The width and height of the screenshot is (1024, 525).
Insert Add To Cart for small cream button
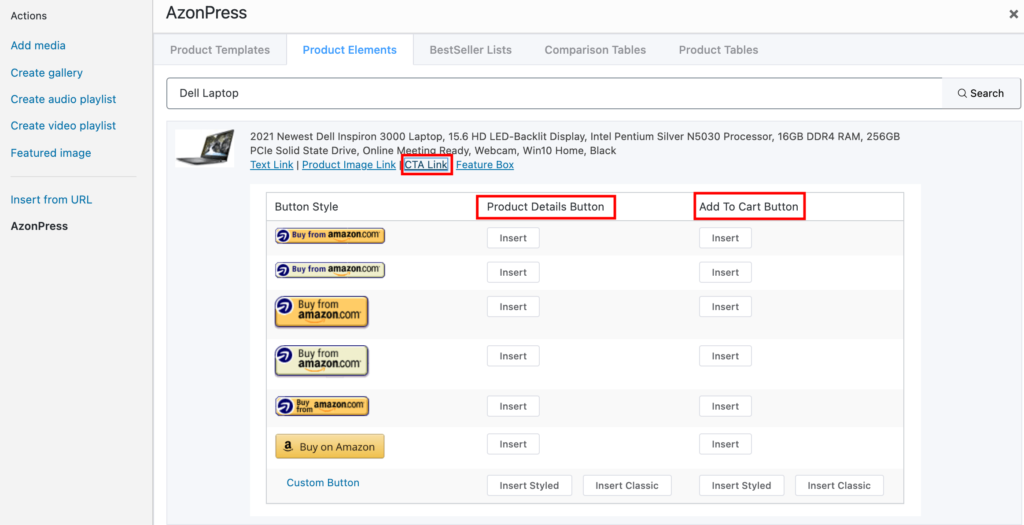click(x=726, y=272)
